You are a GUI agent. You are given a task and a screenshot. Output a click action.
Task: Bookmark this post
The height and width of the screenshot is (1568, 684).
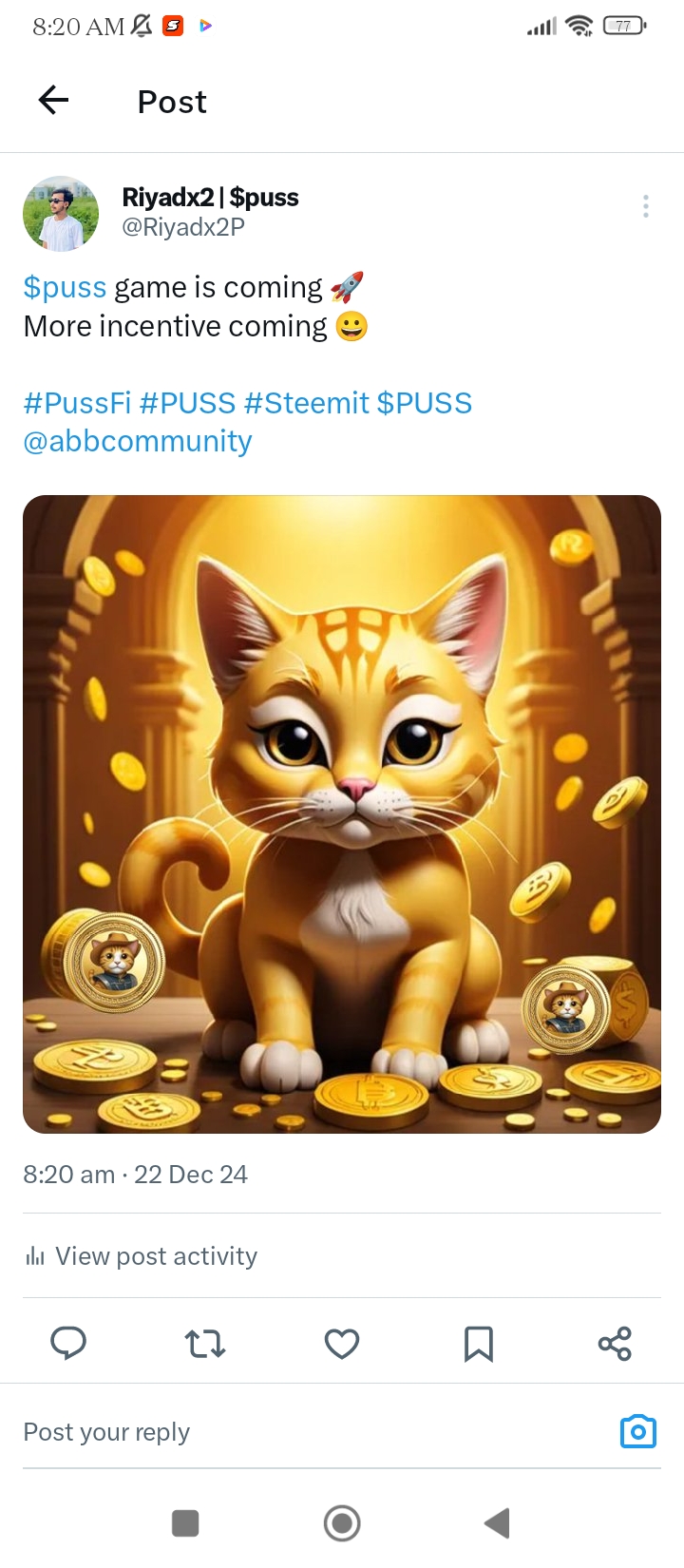479,1344
